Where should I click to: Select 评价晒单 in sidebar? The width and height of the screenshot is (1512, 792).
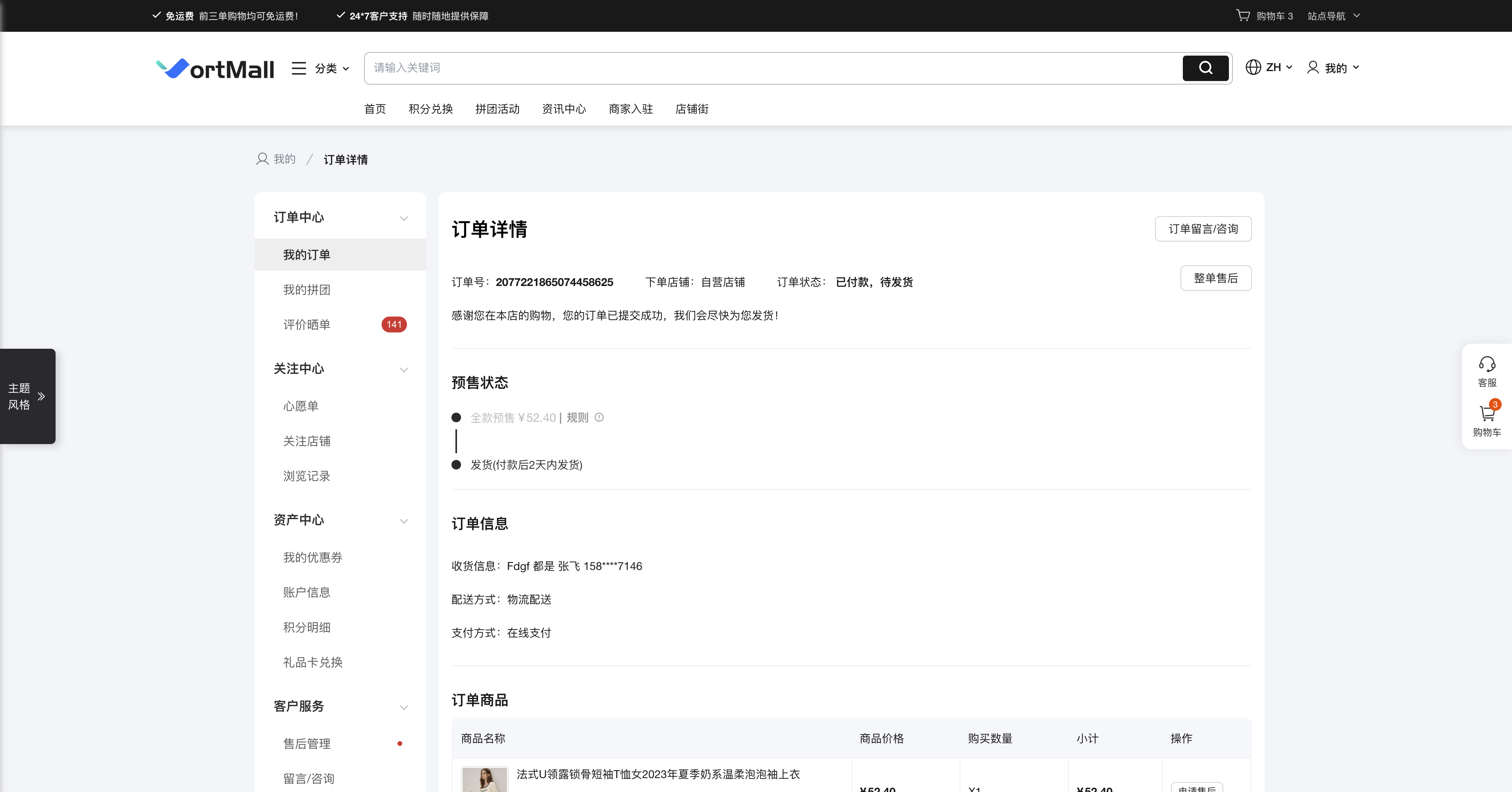pyautogui.click(x=307, y=325)
